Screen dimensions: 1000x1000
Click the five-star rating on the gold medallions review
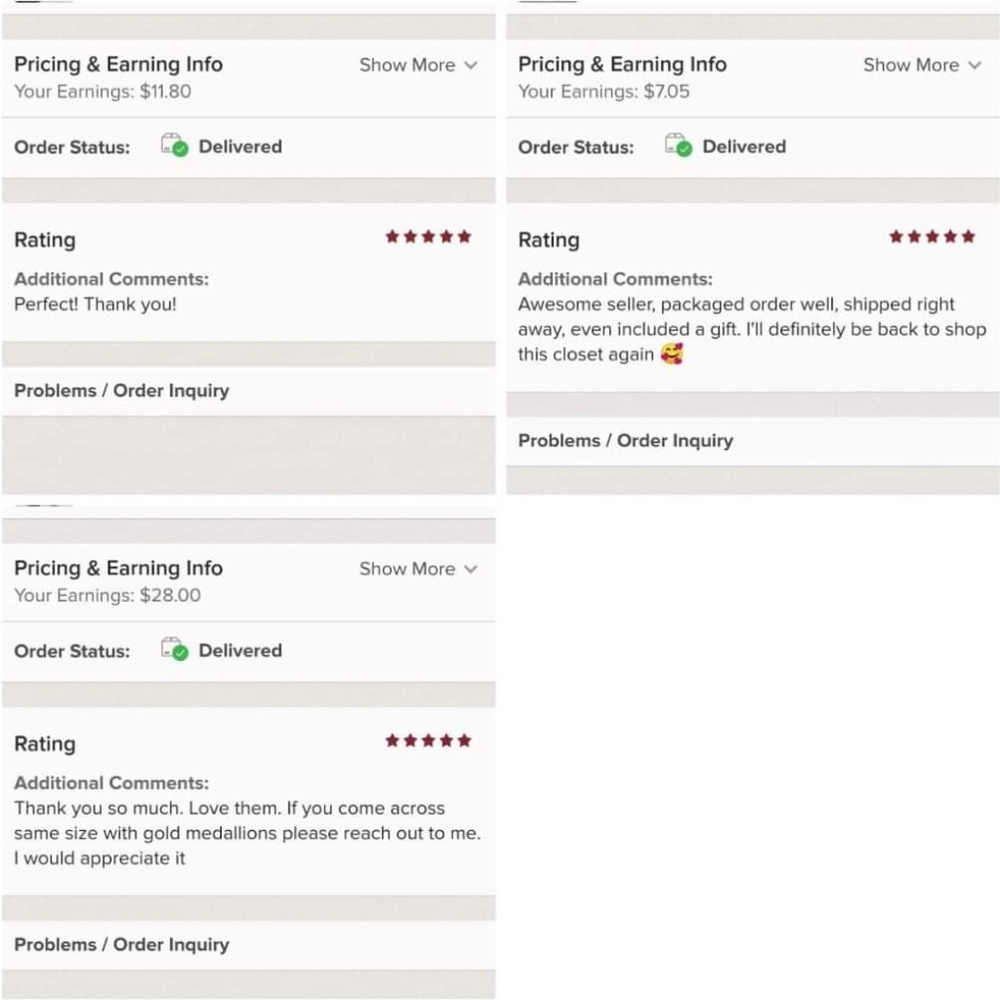[x=428, y=740]
